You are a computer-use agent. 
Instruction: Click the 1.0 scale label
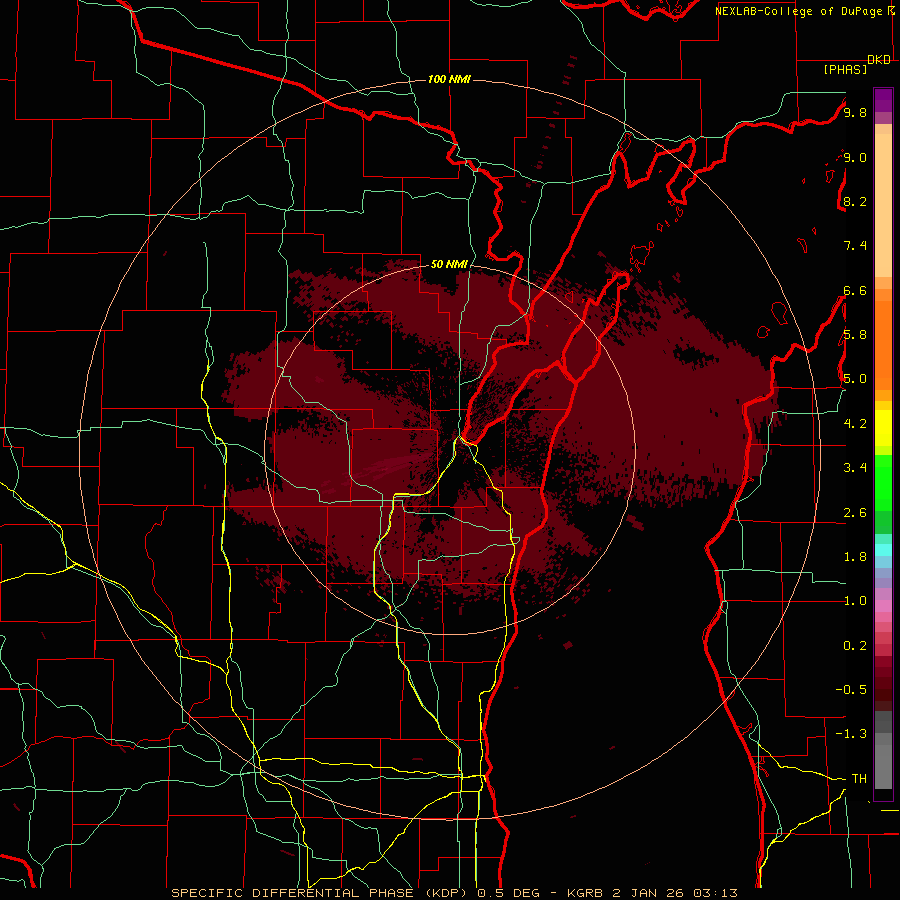(x=855, y=601)
